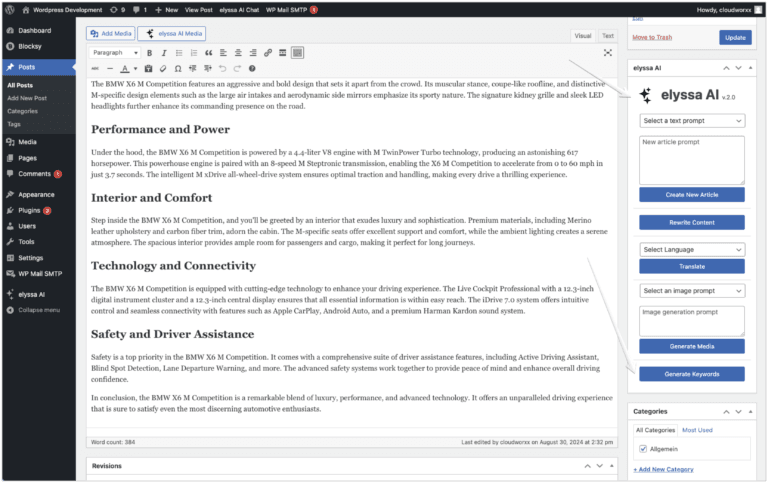Click View Post in admin bar
This screenshot has width=768, height=483.
(x=198, y=9)
